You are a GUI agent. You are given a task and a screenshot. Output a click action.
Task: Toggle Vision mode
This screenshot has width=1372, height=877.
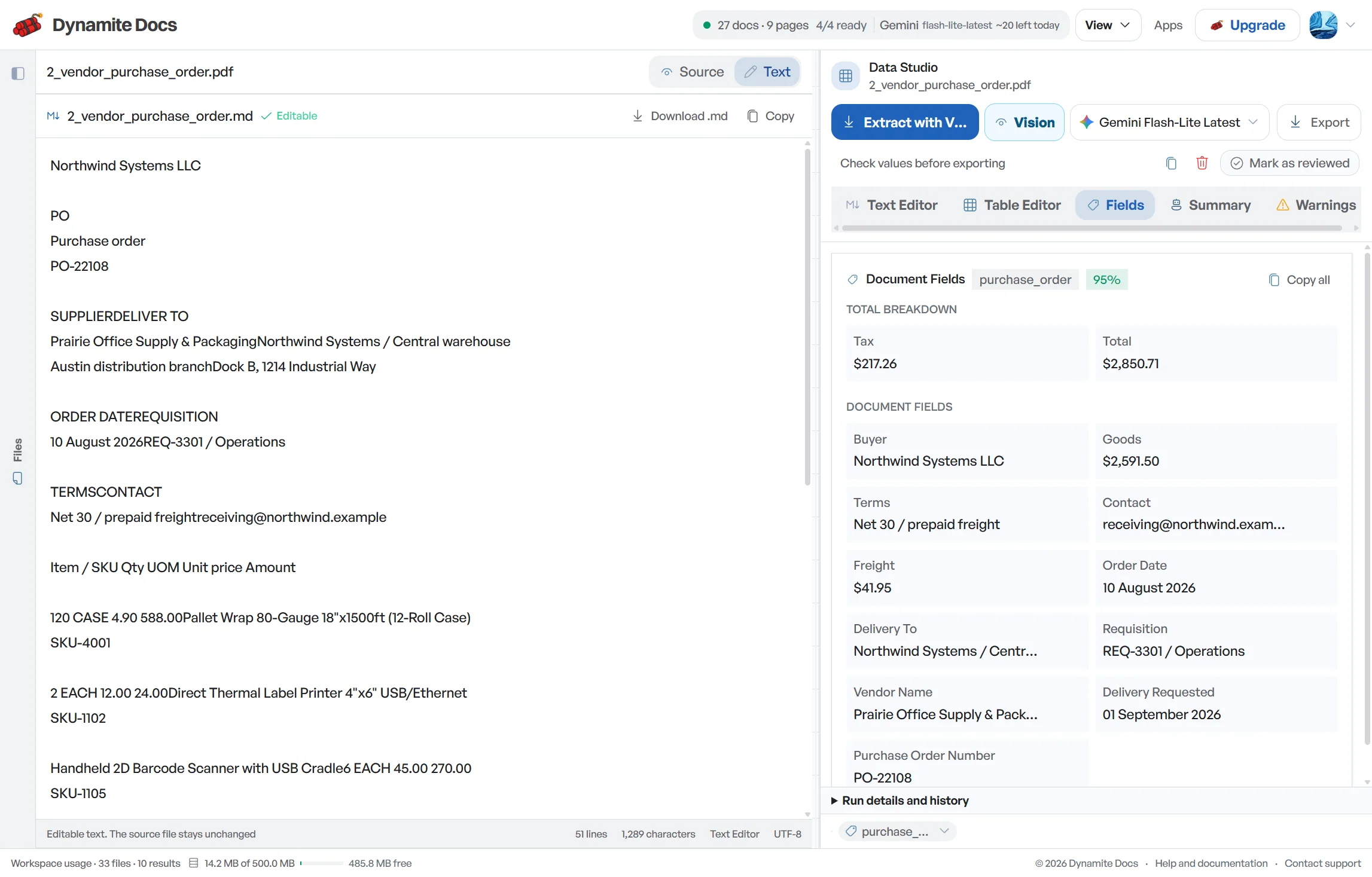(1025, 123)
